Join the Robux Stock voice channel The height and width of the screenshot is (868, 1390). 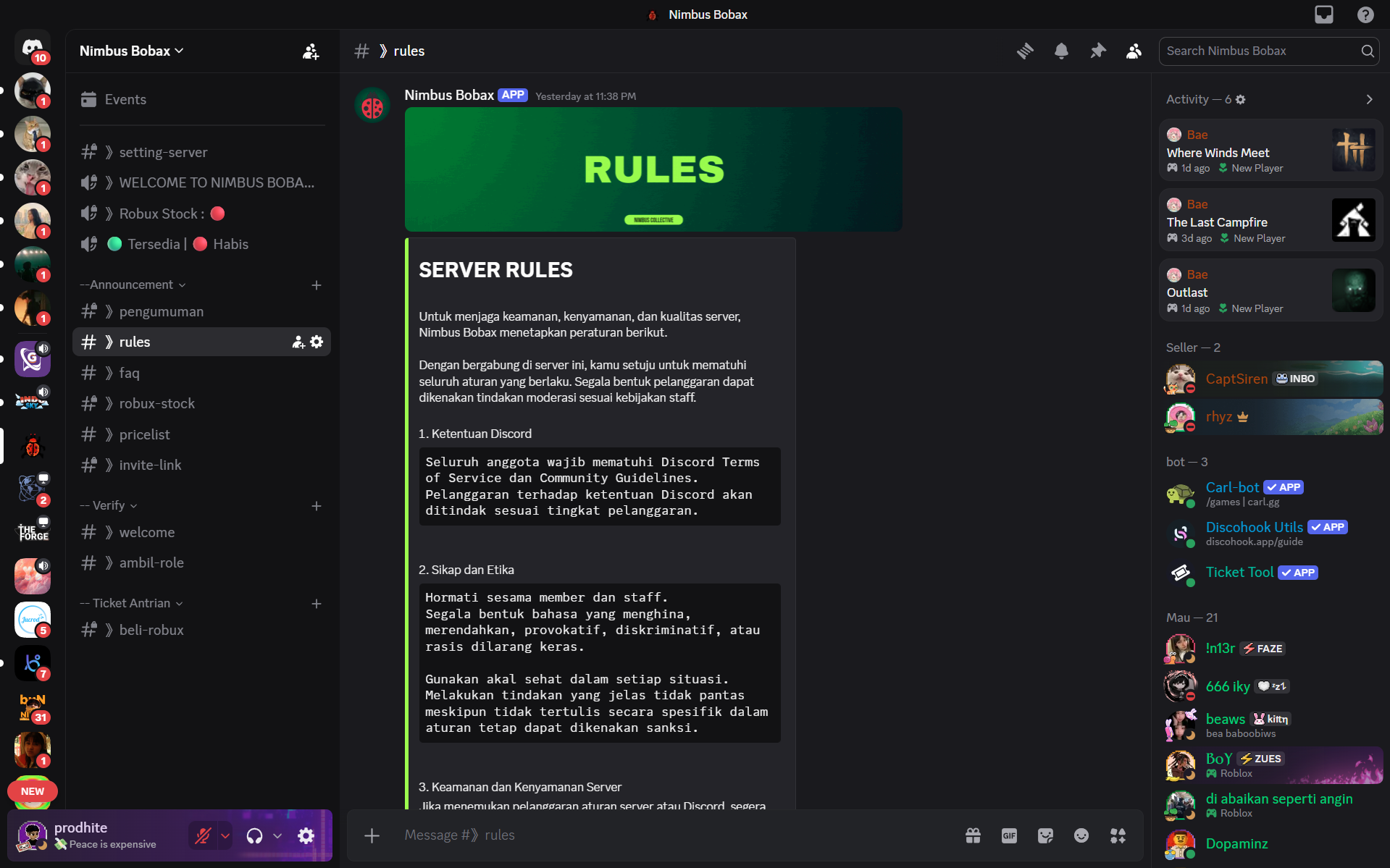(201, 214)
